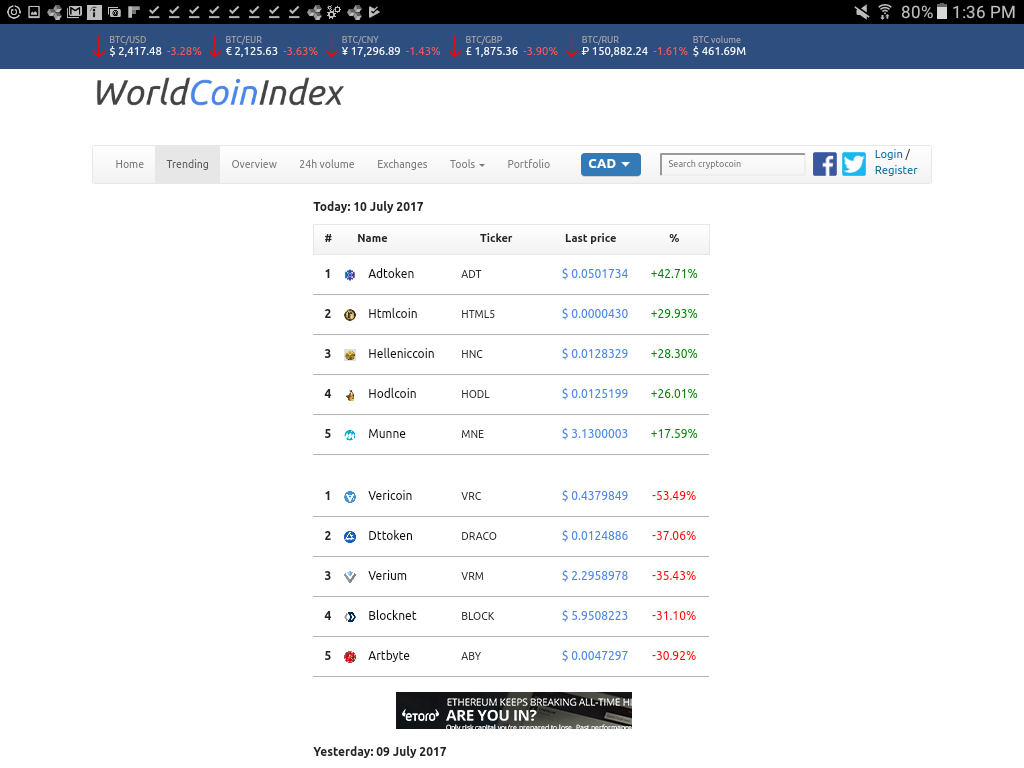Click the Helleniccoin coin icon

[x=350, y=355]
